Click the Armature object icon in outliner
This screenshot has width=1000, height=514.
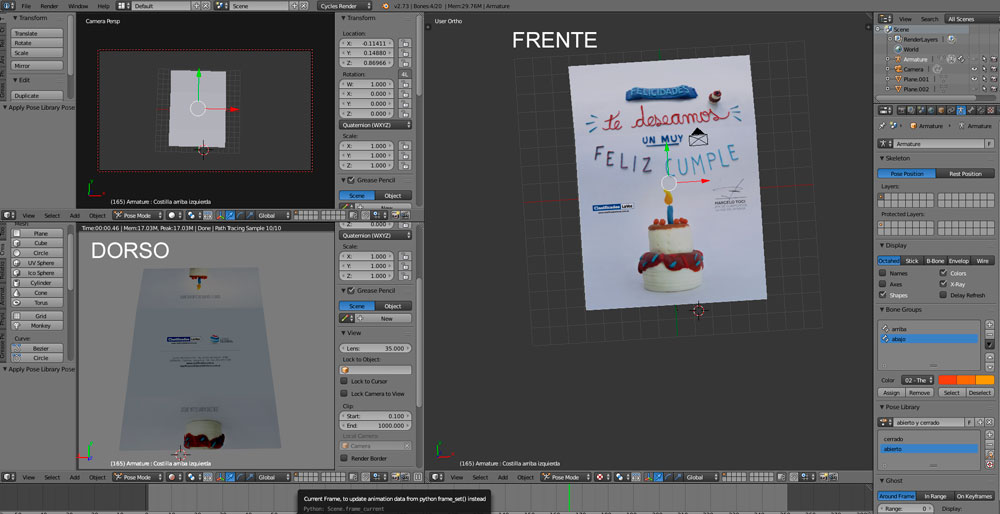tap(897, 59)
